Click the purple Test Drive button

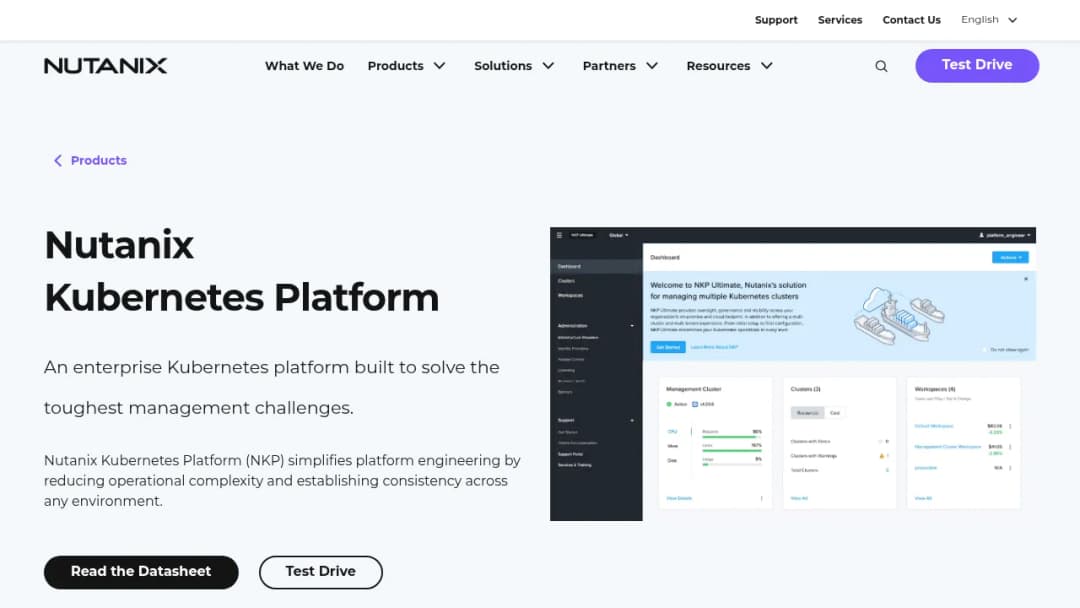(977, 65)
